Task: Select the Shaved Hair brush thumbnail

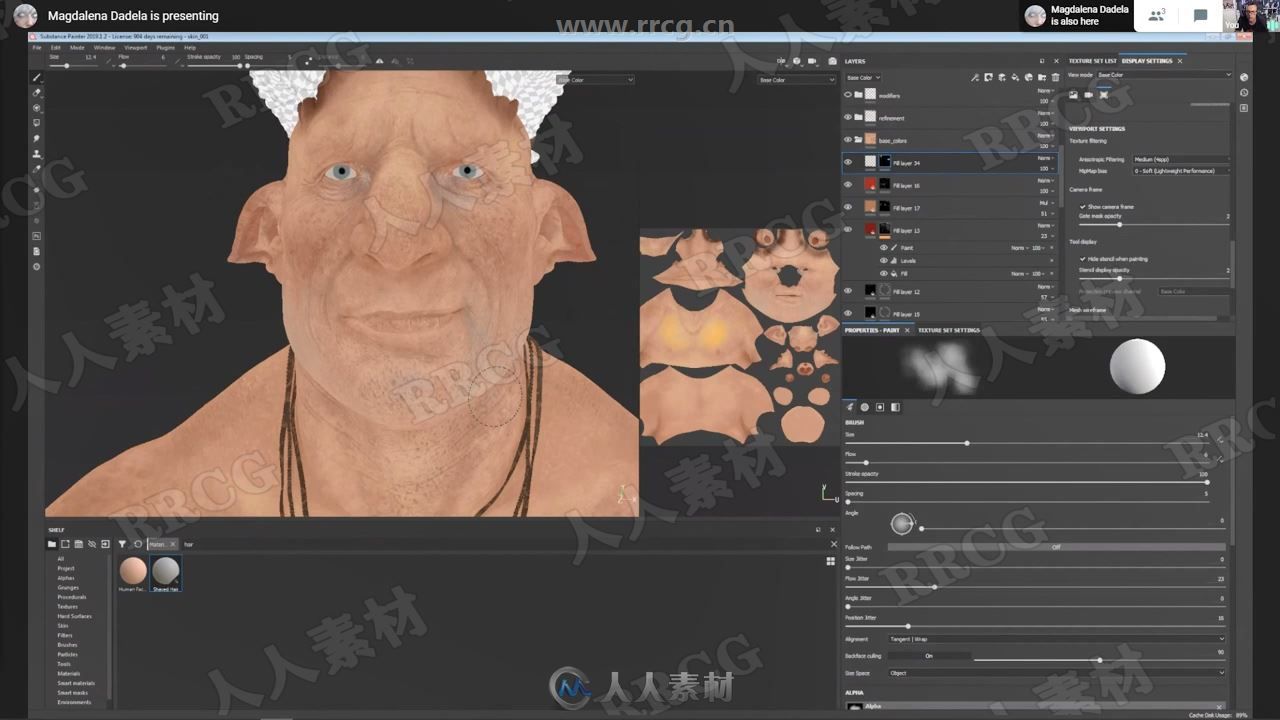Action: [x=165, y=572]
